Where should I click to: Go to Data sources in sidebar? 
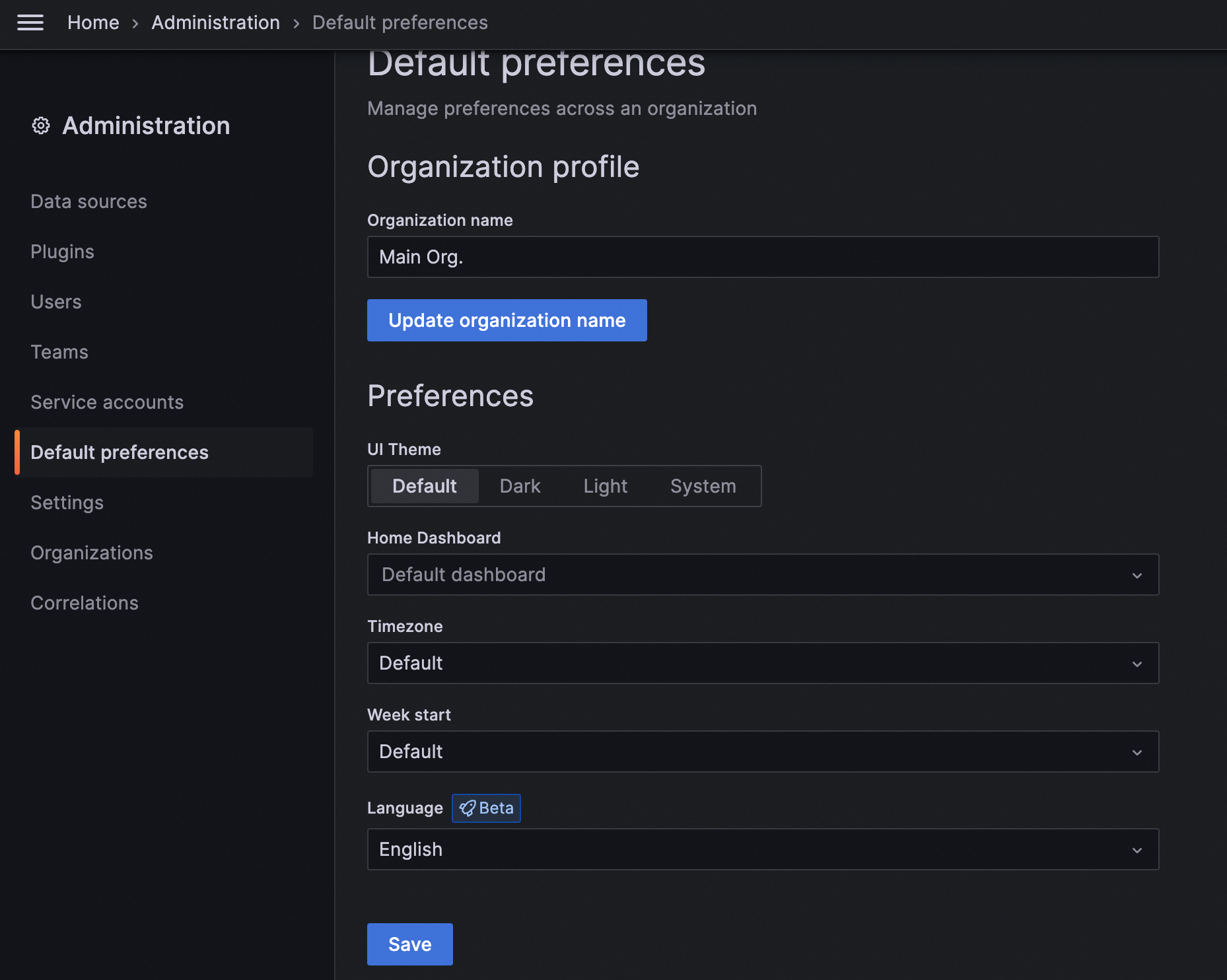click(x=88, y=201)
